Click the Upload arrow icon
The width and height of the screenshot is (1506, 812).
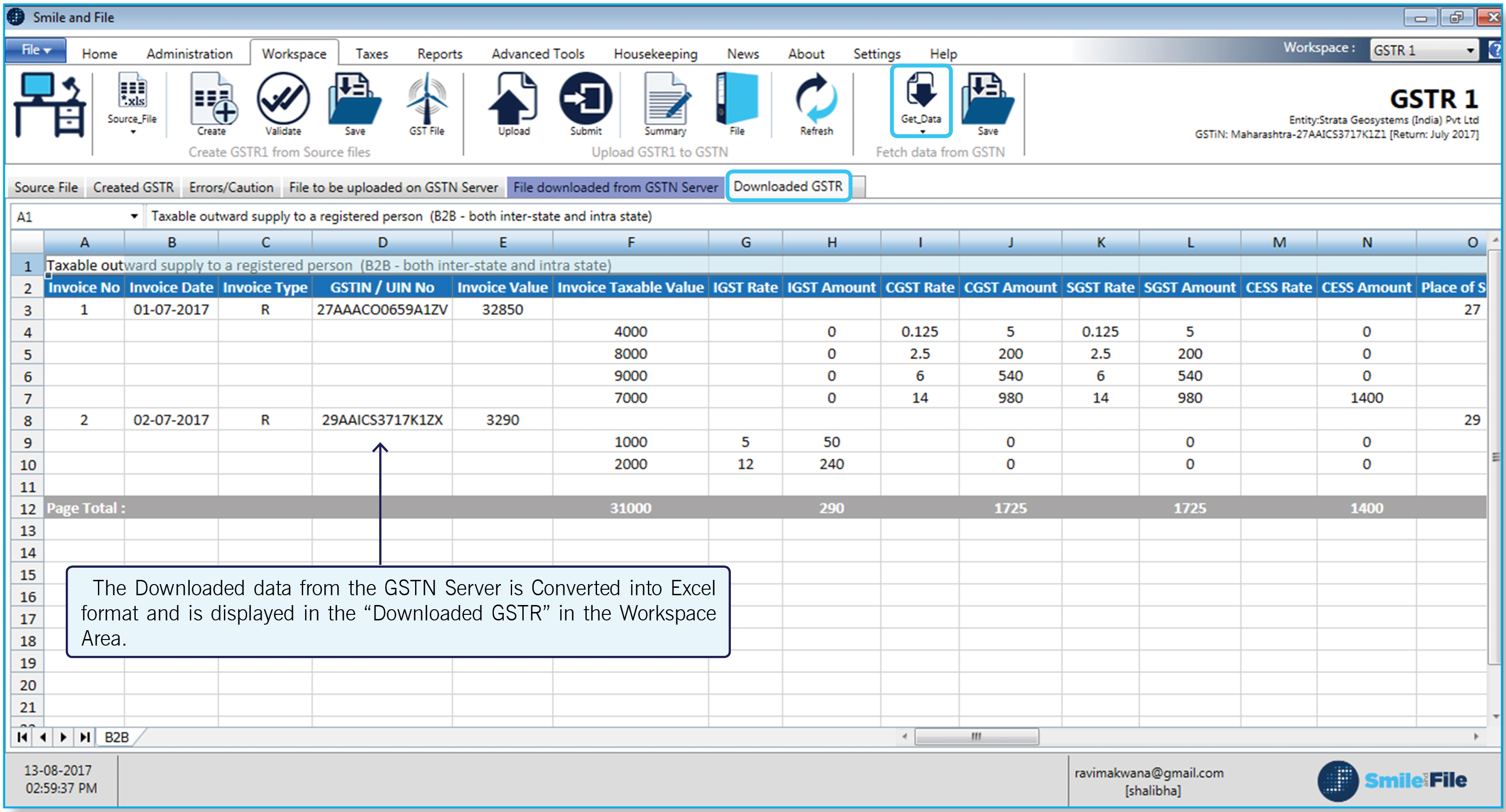[x=514, y=99]
